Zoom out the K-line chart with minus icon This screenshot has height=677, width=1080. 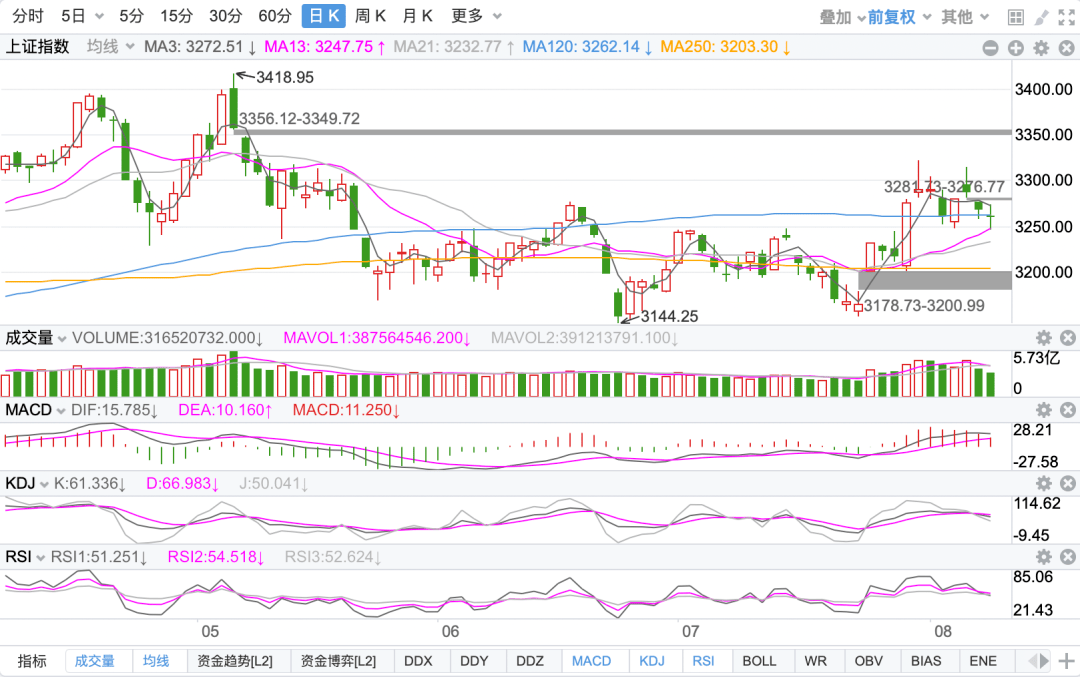click(x=990, y=48)
